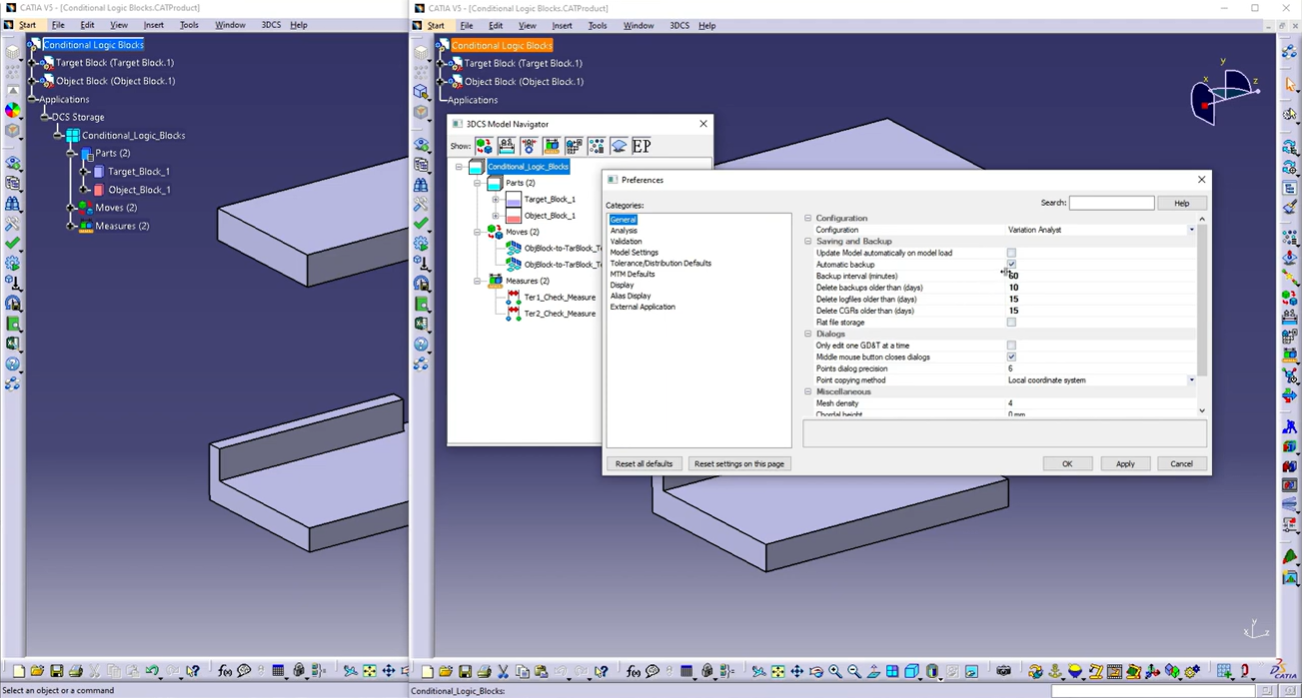Click Cut scissors icon in right window toolbar
The height and width of the screenshot is (698, 1302).
(503, 672)
